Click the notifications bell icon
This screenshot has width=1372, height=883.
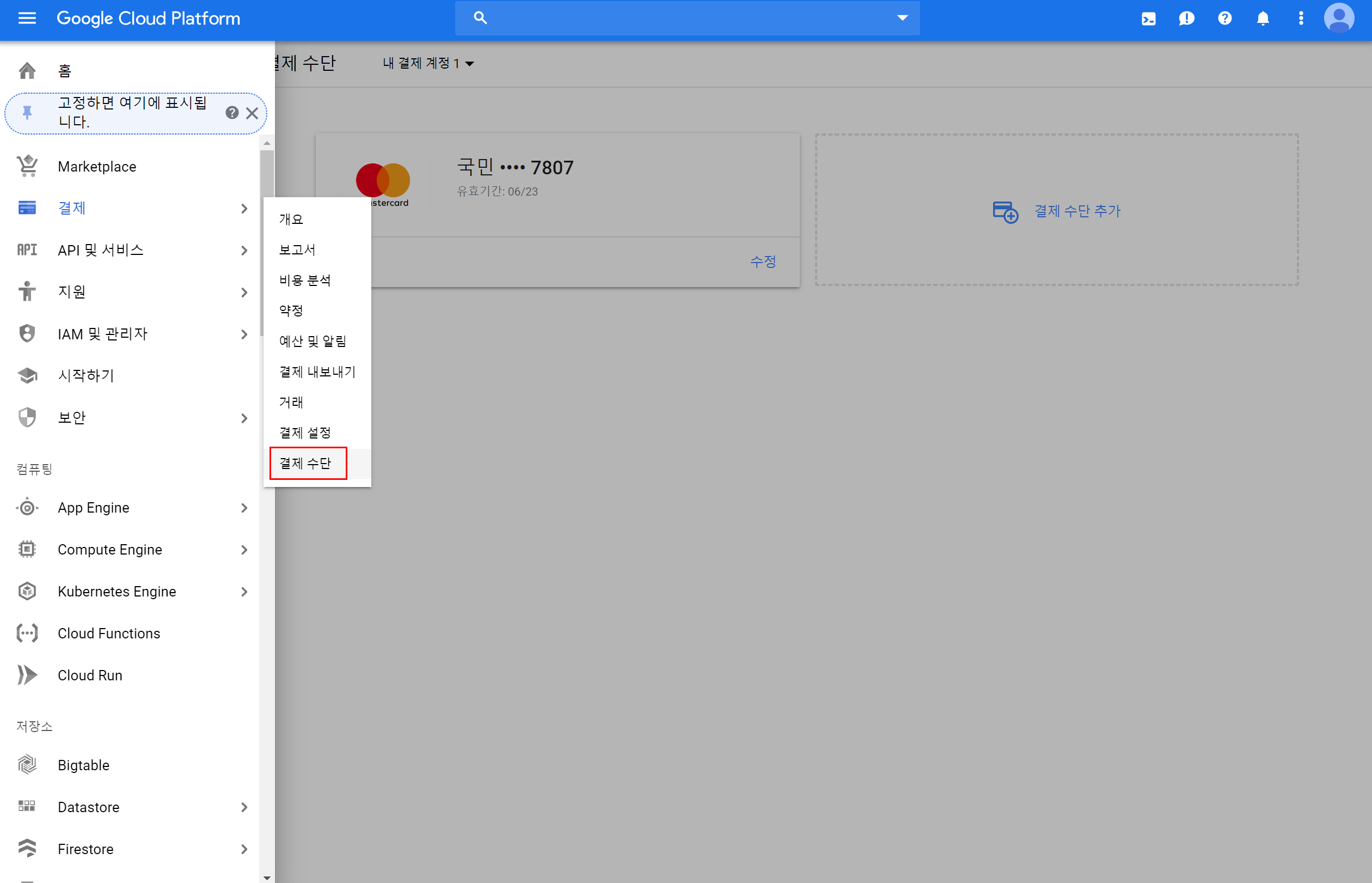1263,19
